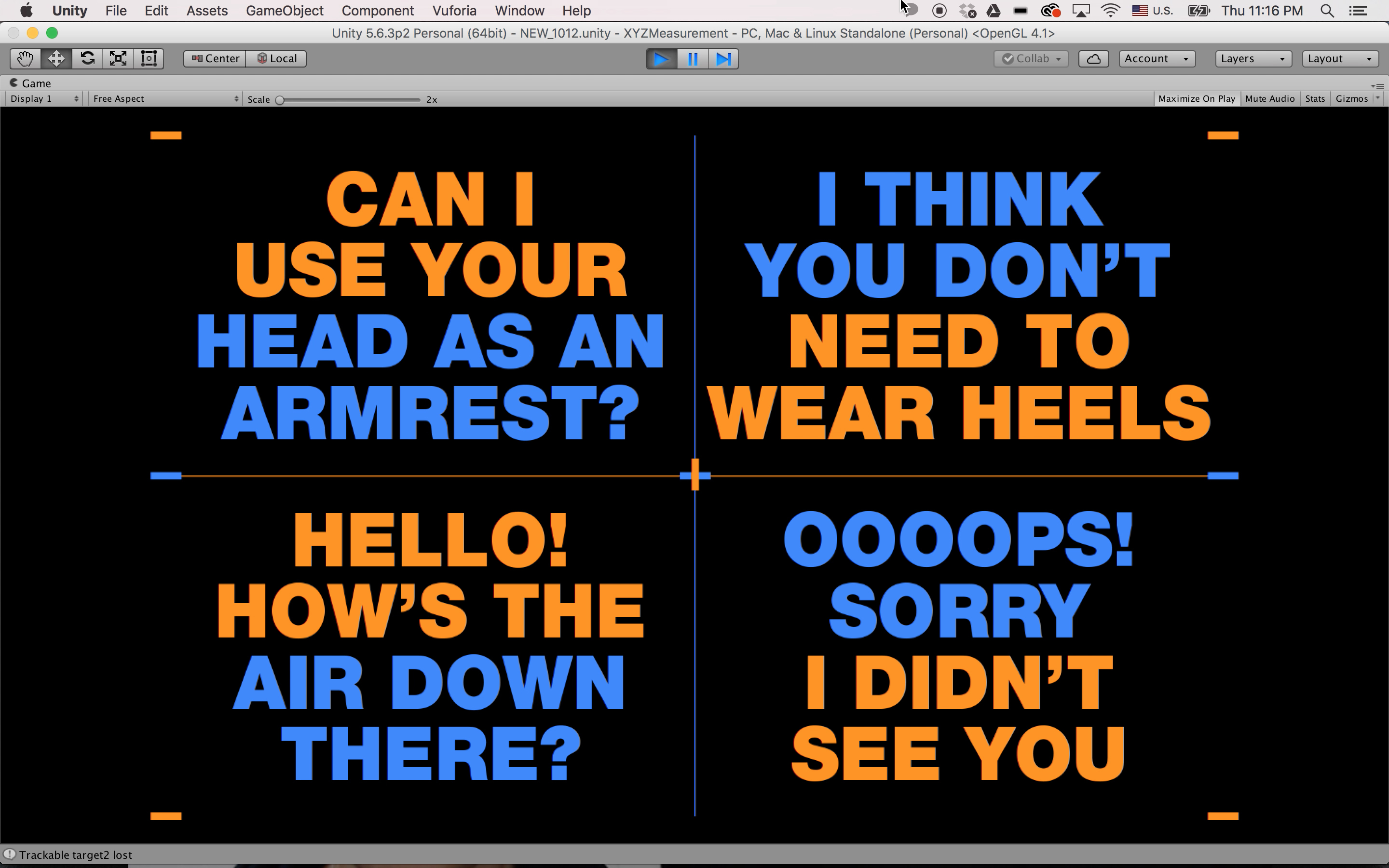
Task: Click the 'OOOOPS!' text in game view
Action: point(958,539)
